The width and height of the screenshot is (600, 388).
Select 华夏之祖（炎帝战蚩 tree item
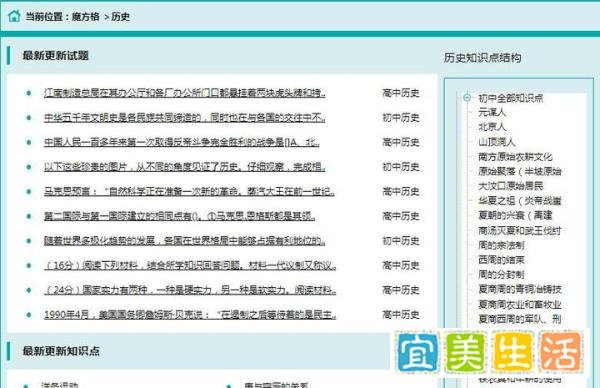[x=520, y=201]
